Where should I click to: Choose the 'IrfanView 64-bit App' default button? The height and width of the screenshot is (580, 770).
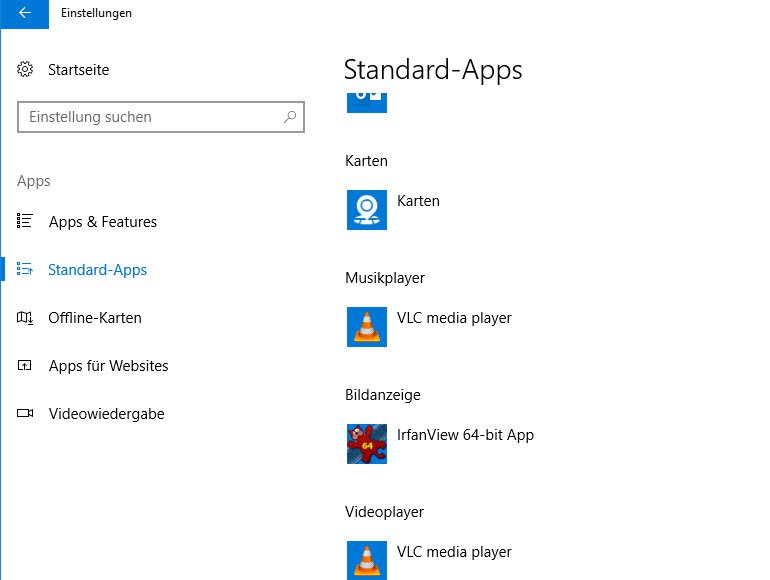point(465,435)
